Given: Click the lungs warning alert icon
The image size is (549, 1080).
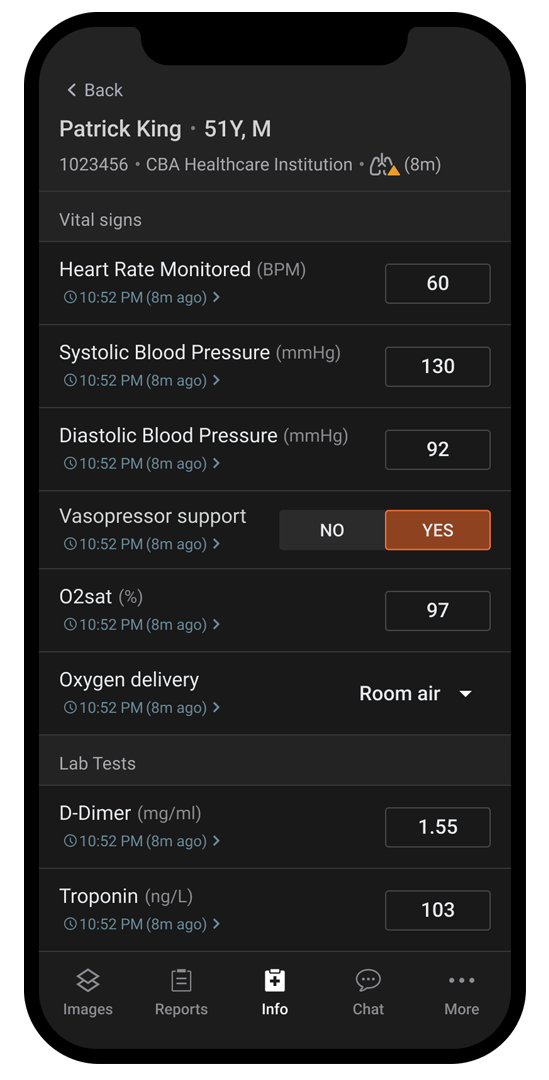Looking at the screenshot, I should coord(384,165).
